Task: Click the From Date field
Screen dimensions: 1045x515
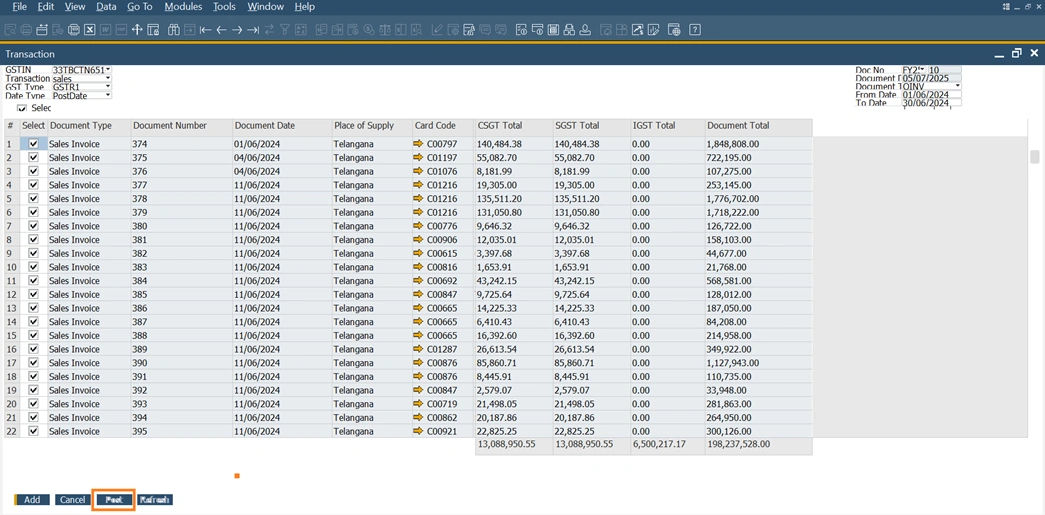Action: (931, 95)
